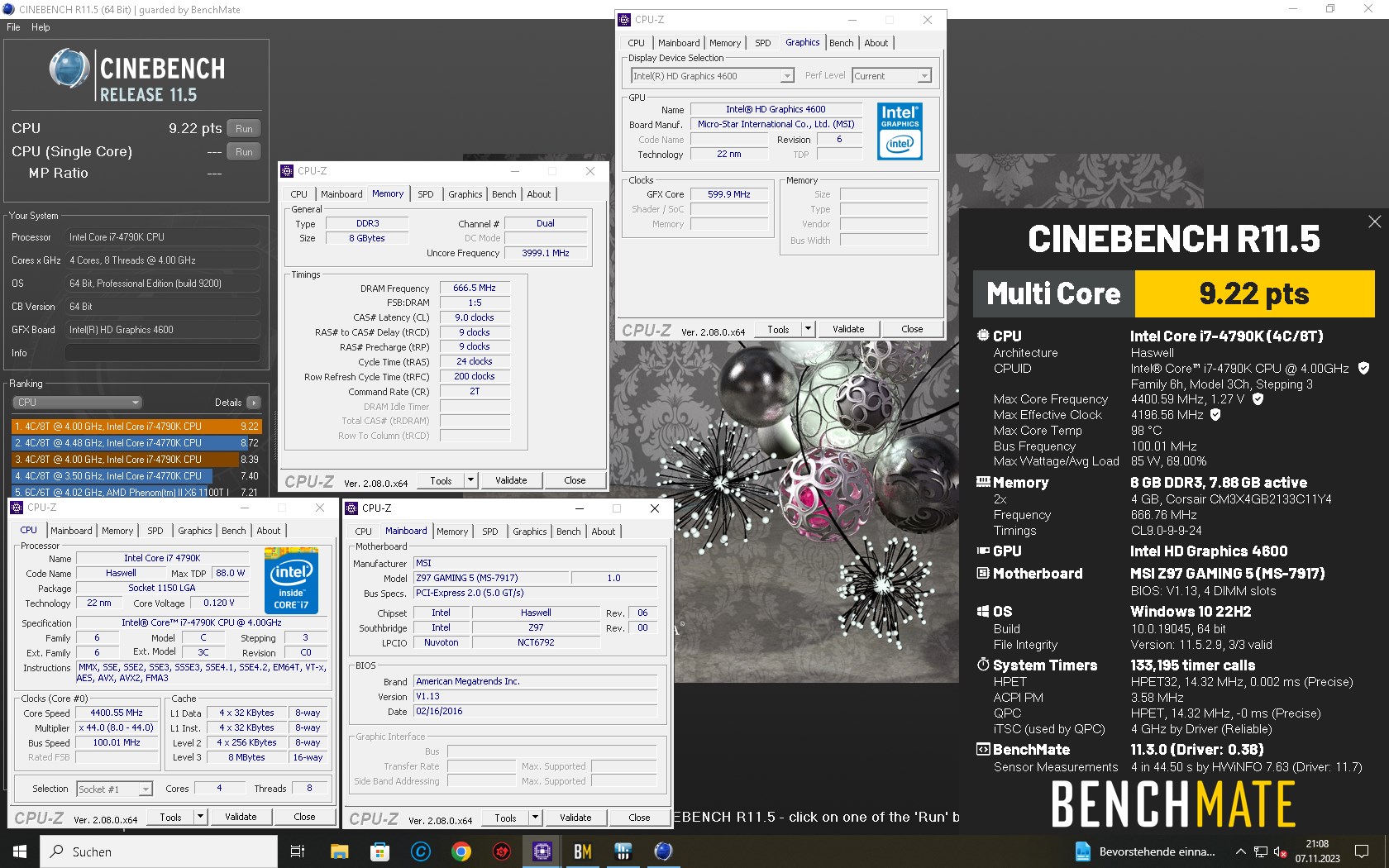Click the Motherboard icon in BenchMate panel
Image resolution: width=1389 pixels, height=868 pixels.
[983, 573]
